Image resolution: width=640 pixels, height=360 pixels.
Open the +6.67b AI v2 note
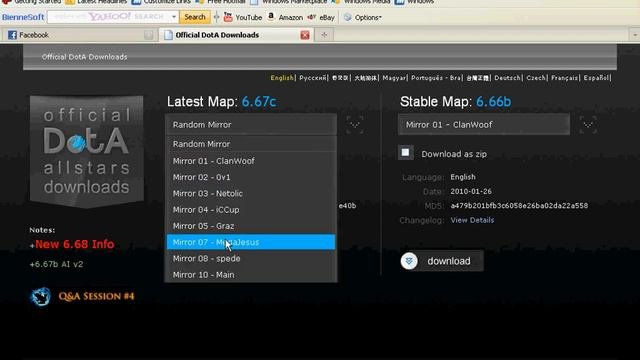coord(56,264)
